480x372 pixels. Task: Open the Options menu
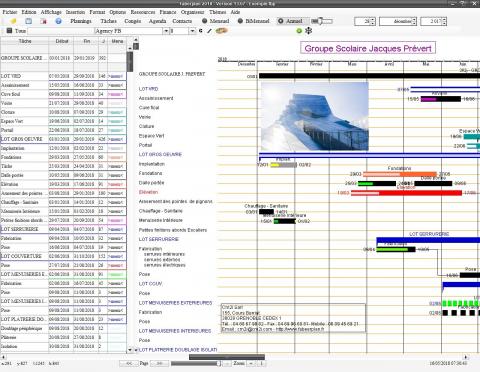[x=118, y=12]
